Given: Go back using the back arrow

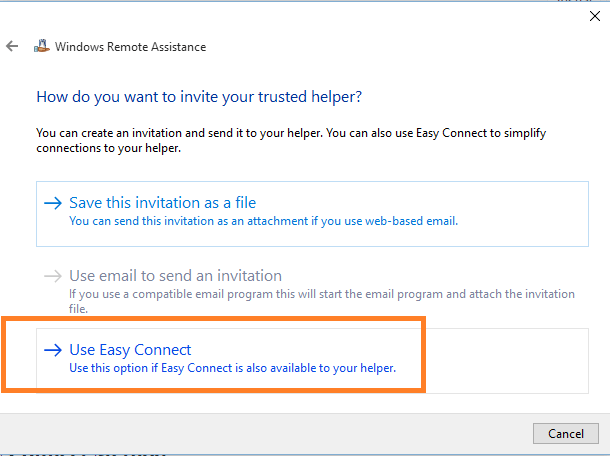Looking at the screenshot, I should pyautogui.click(x=12, y=46).
